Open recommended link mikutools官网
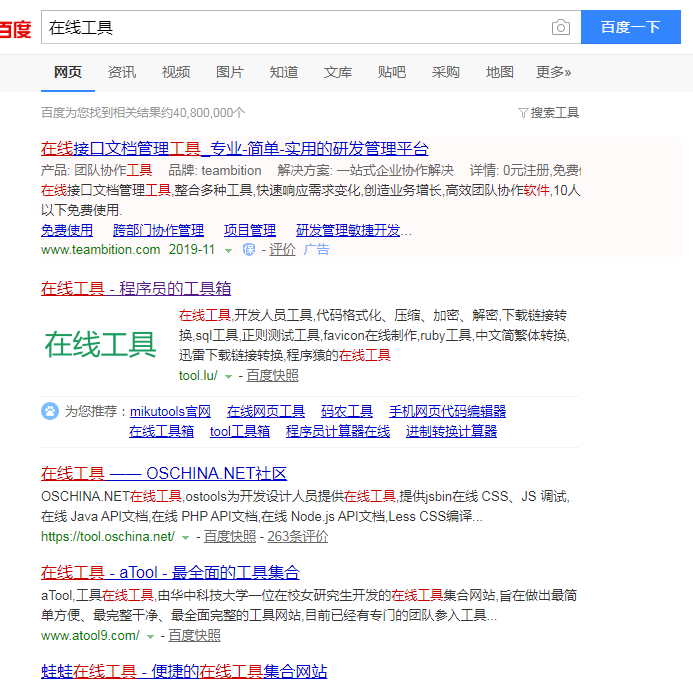 [170, 411]
